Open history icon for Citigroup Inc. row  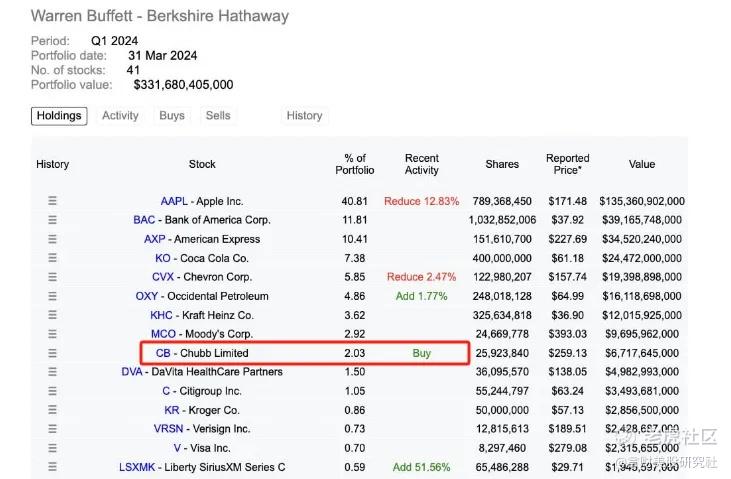pyautogui.click(x=52, y=391)
